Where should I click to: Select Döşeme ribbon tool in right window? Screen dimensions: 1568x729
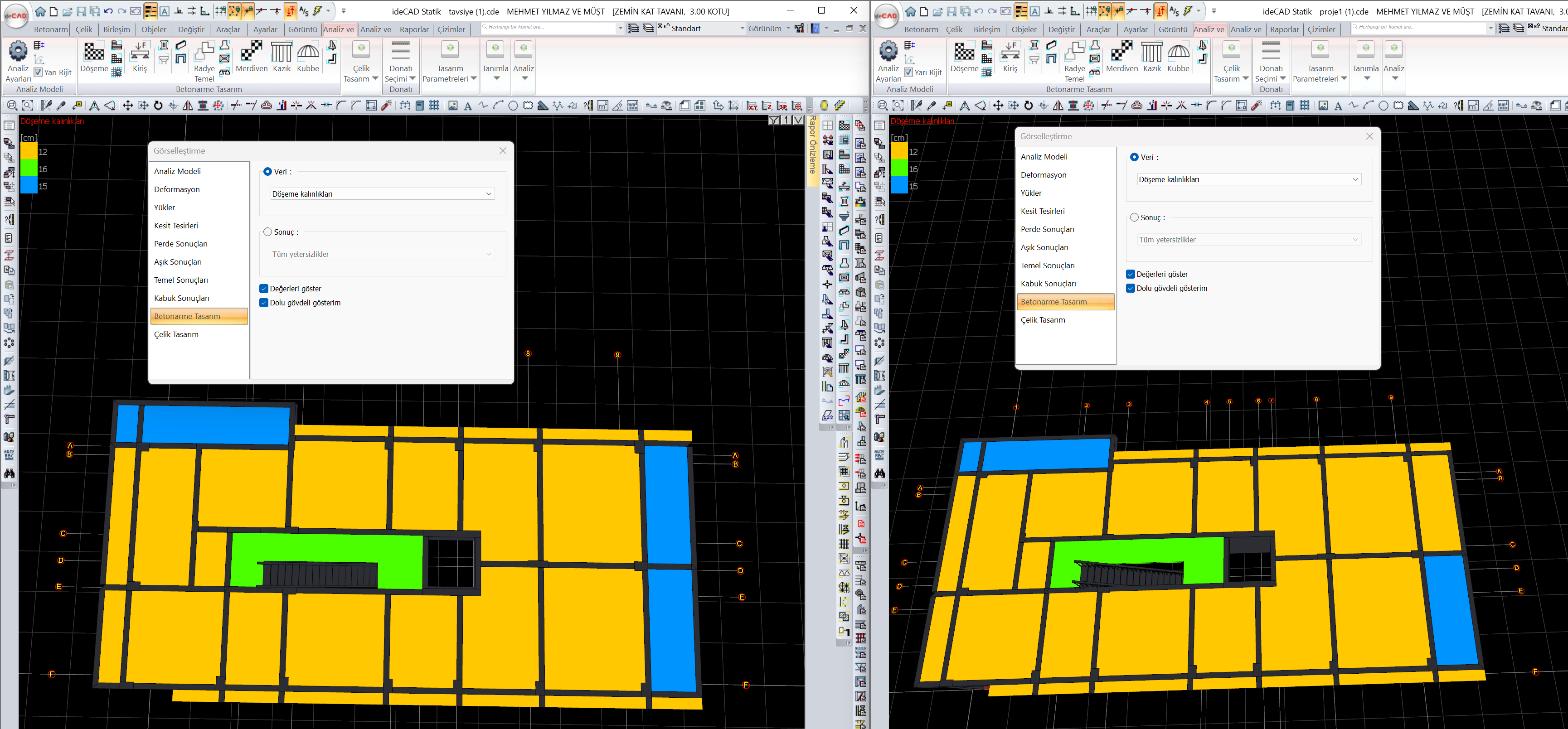point(964,57)
